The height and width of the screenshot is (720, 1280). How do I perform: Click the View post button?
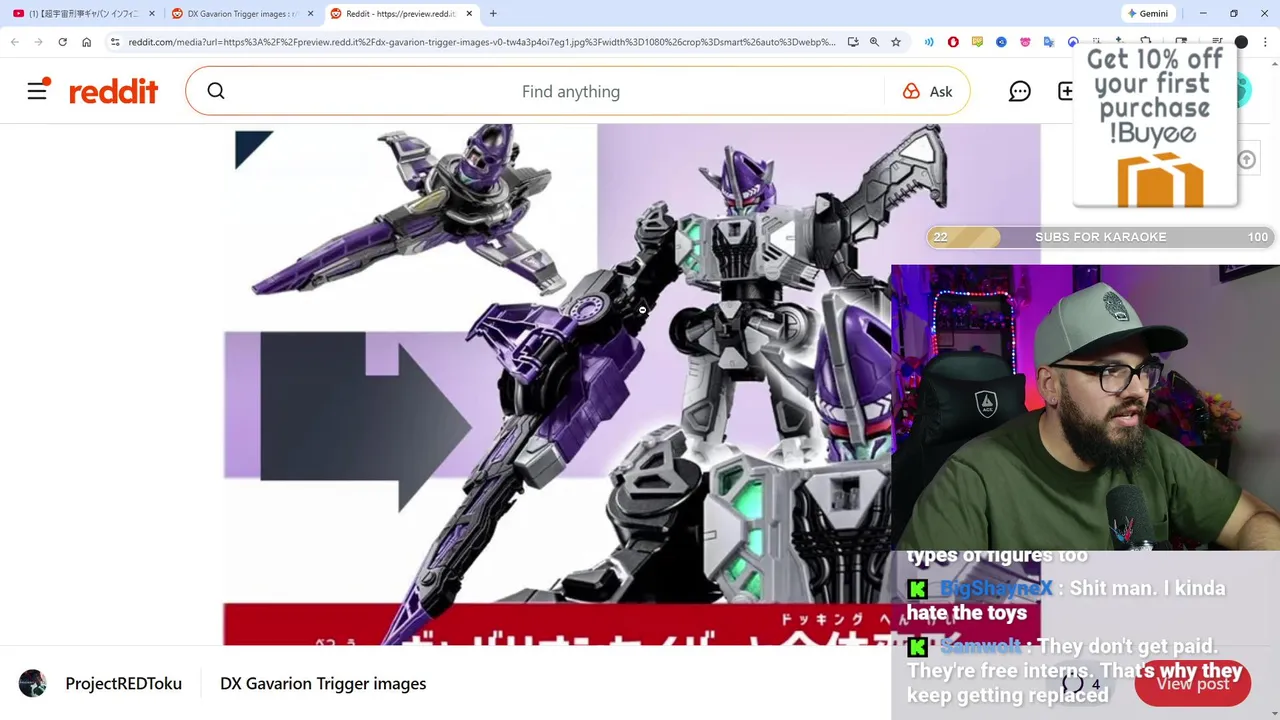pyautogui.click(x=1192, y=684)
